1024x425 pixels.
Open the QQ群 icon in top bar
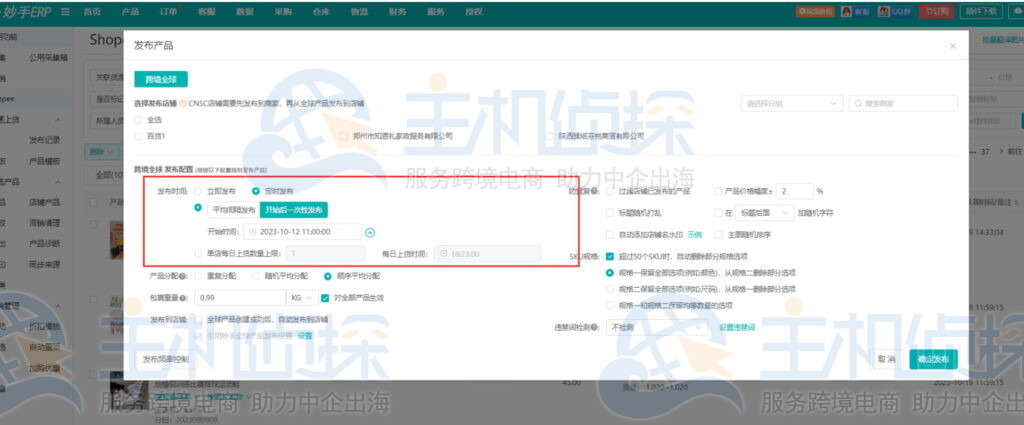894,12
